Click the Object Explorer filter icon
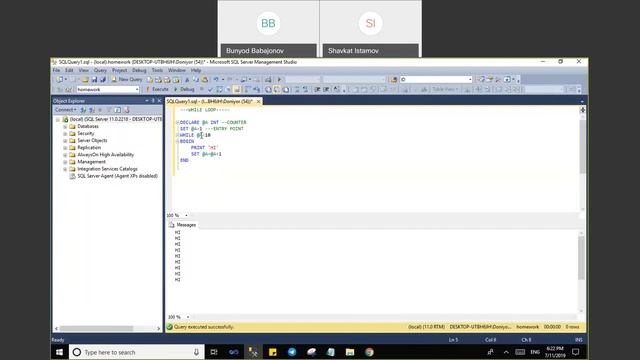The height and width of the screenshot is (360, 640). click(x=109, y=110)
